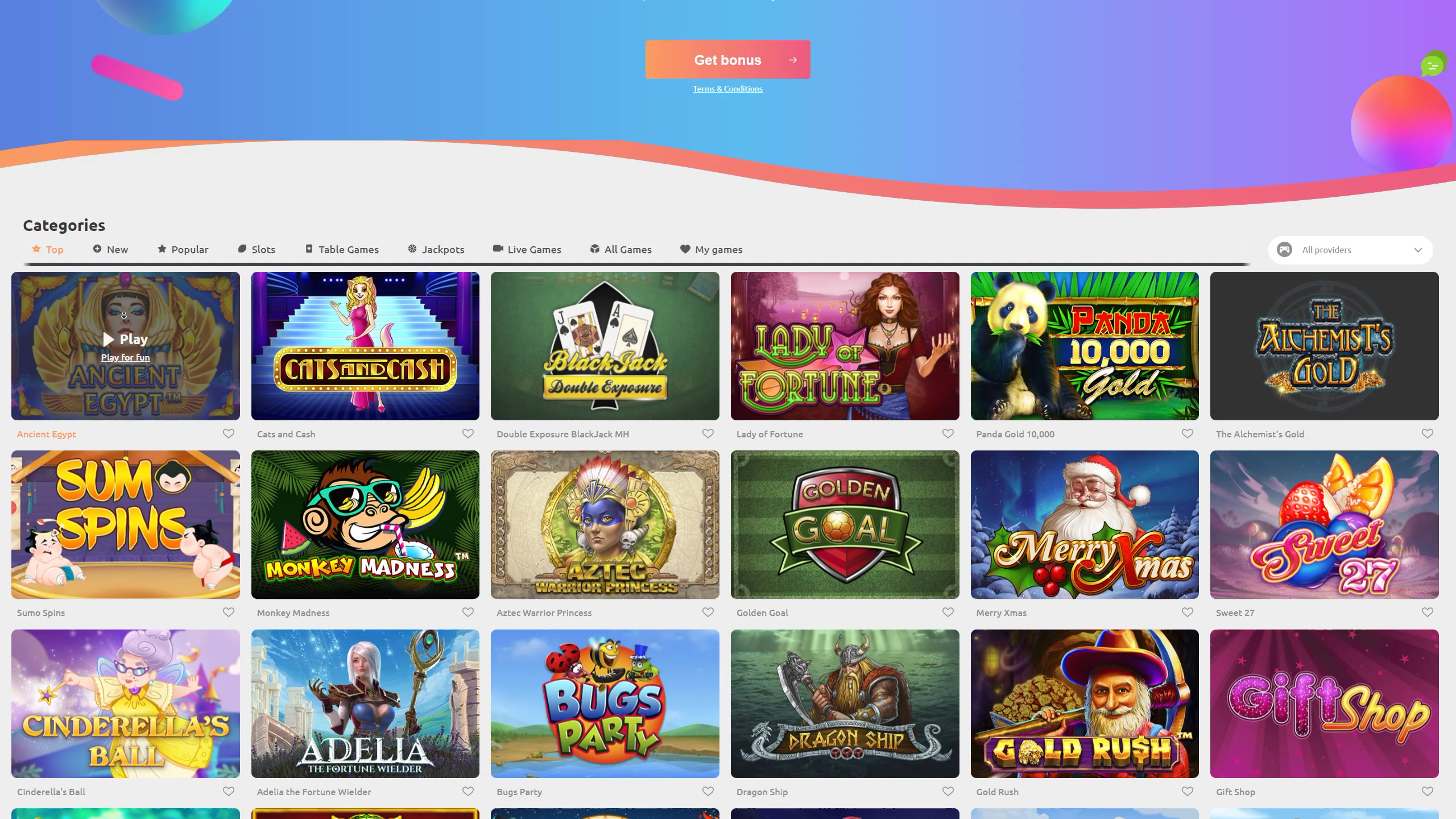Click the Slots category icon

pyautogui.click(x=242, y=249)
